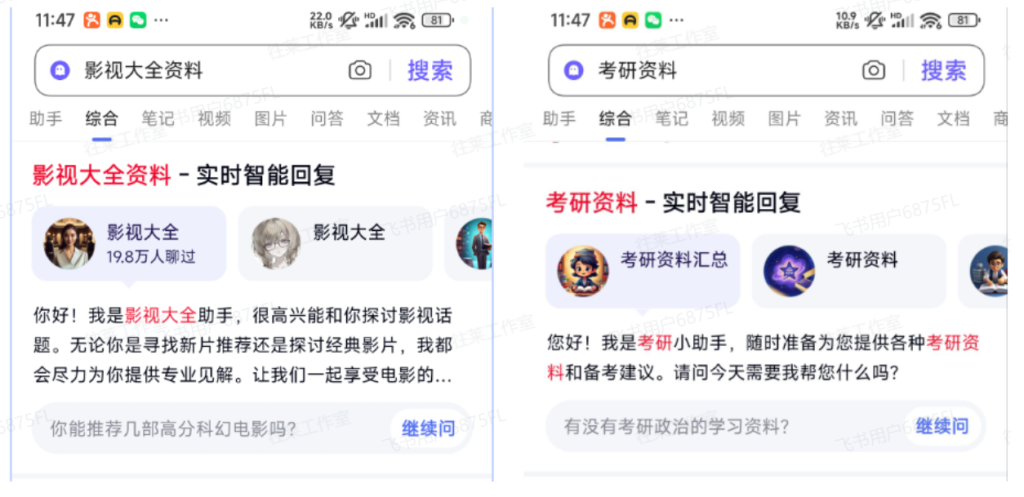Viewport: 1024px width, 497px height.
Task: Tap camera icon in right search bar
Action: 874,71
